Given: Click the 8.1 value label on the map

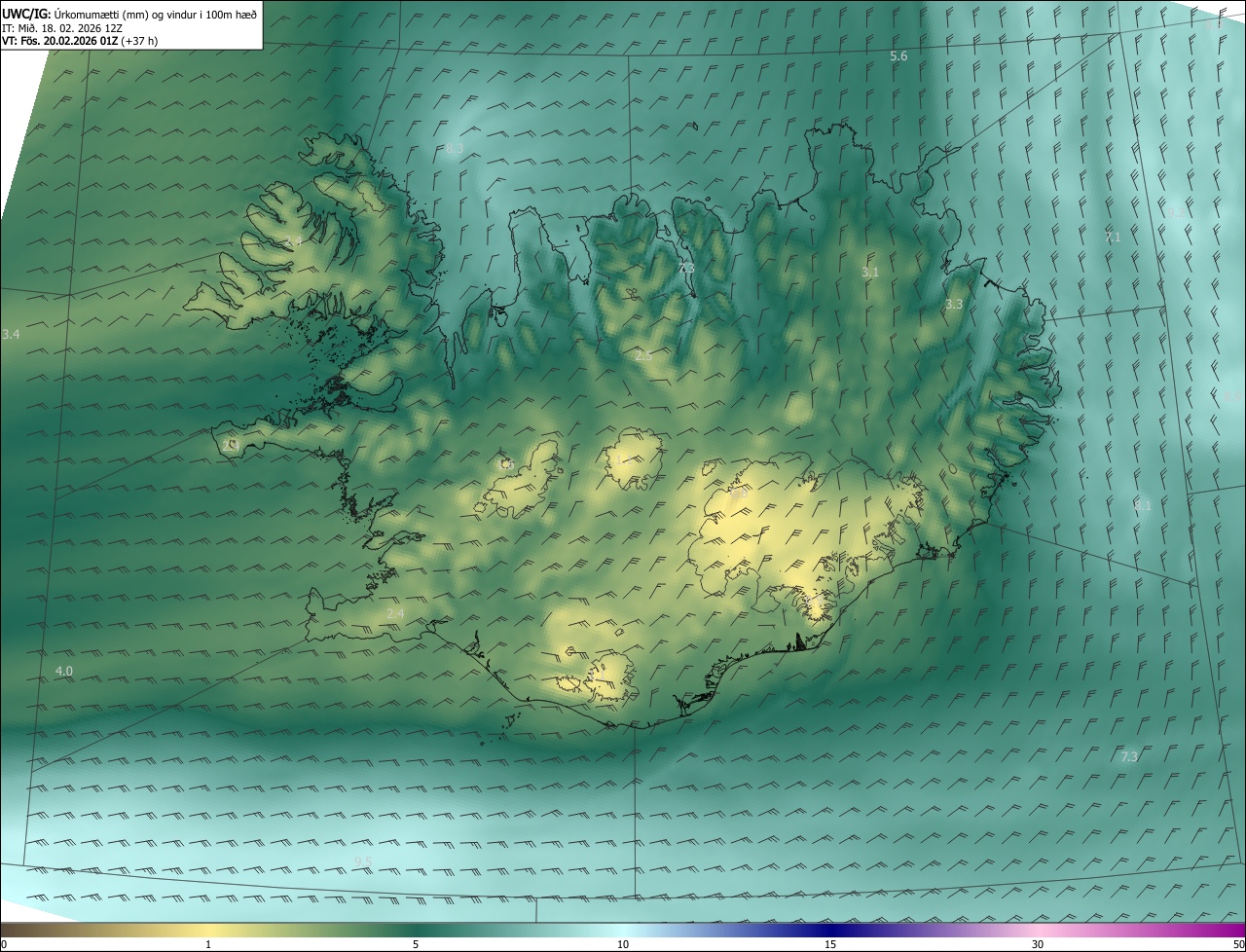Looking at the screenshot, I should [1143, 506].
